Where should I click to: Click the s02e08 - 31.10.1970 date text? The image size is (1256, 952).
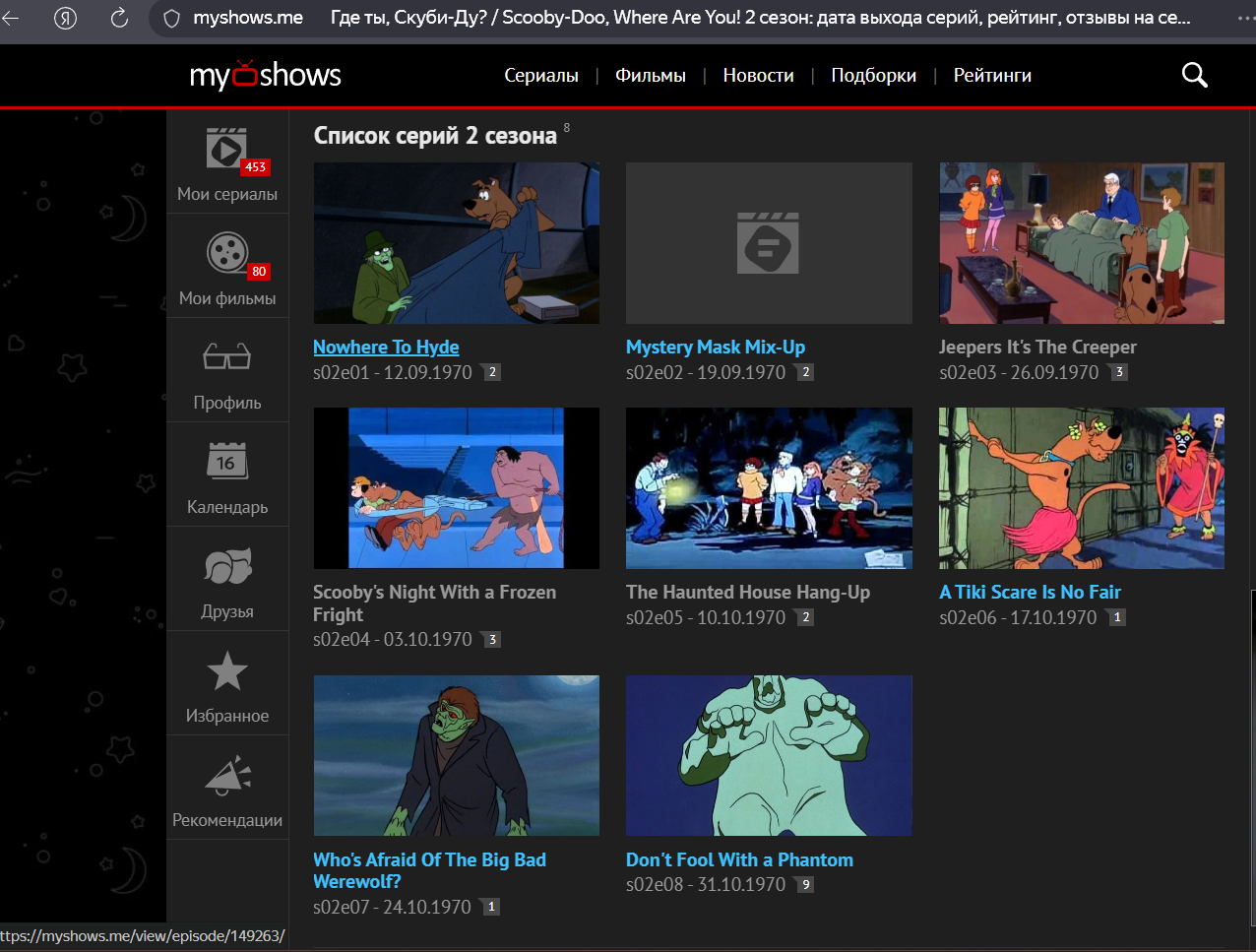(x=706, y=884)
